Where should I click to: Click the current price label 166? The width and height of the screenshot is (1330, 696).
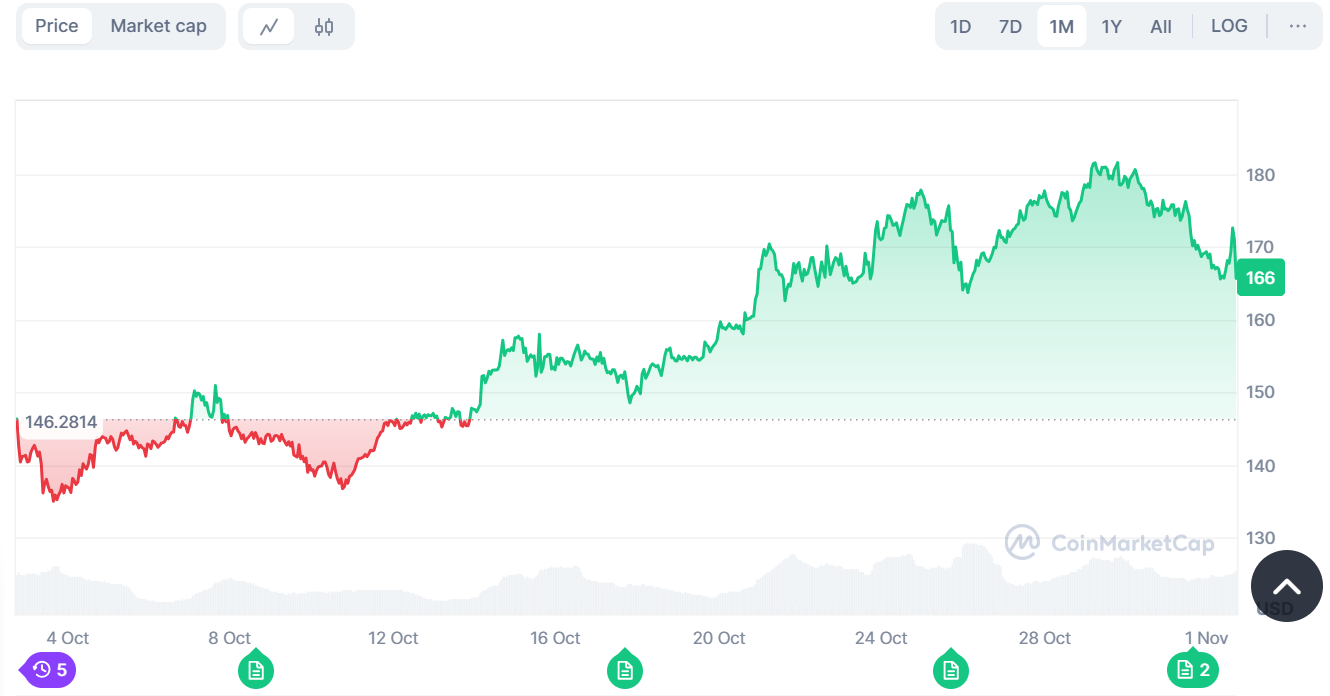pos(1260,278)
